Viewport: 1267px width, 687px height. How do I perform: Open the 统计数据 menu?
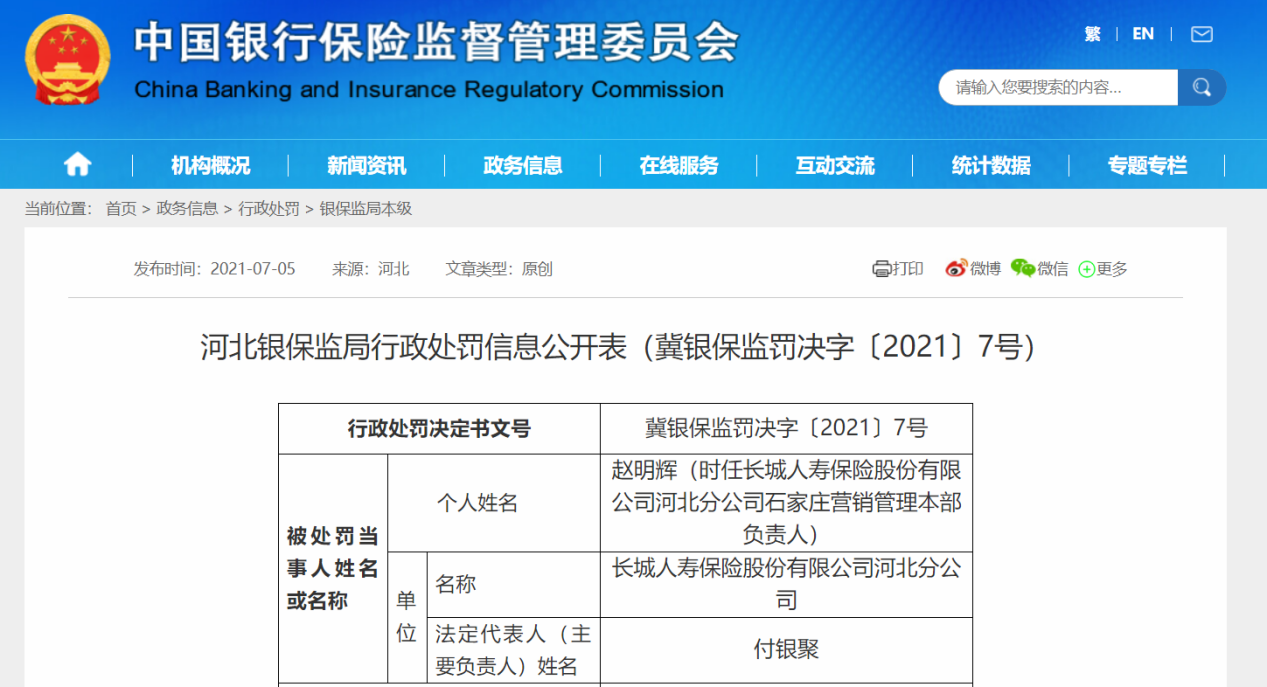click(991, 165)
